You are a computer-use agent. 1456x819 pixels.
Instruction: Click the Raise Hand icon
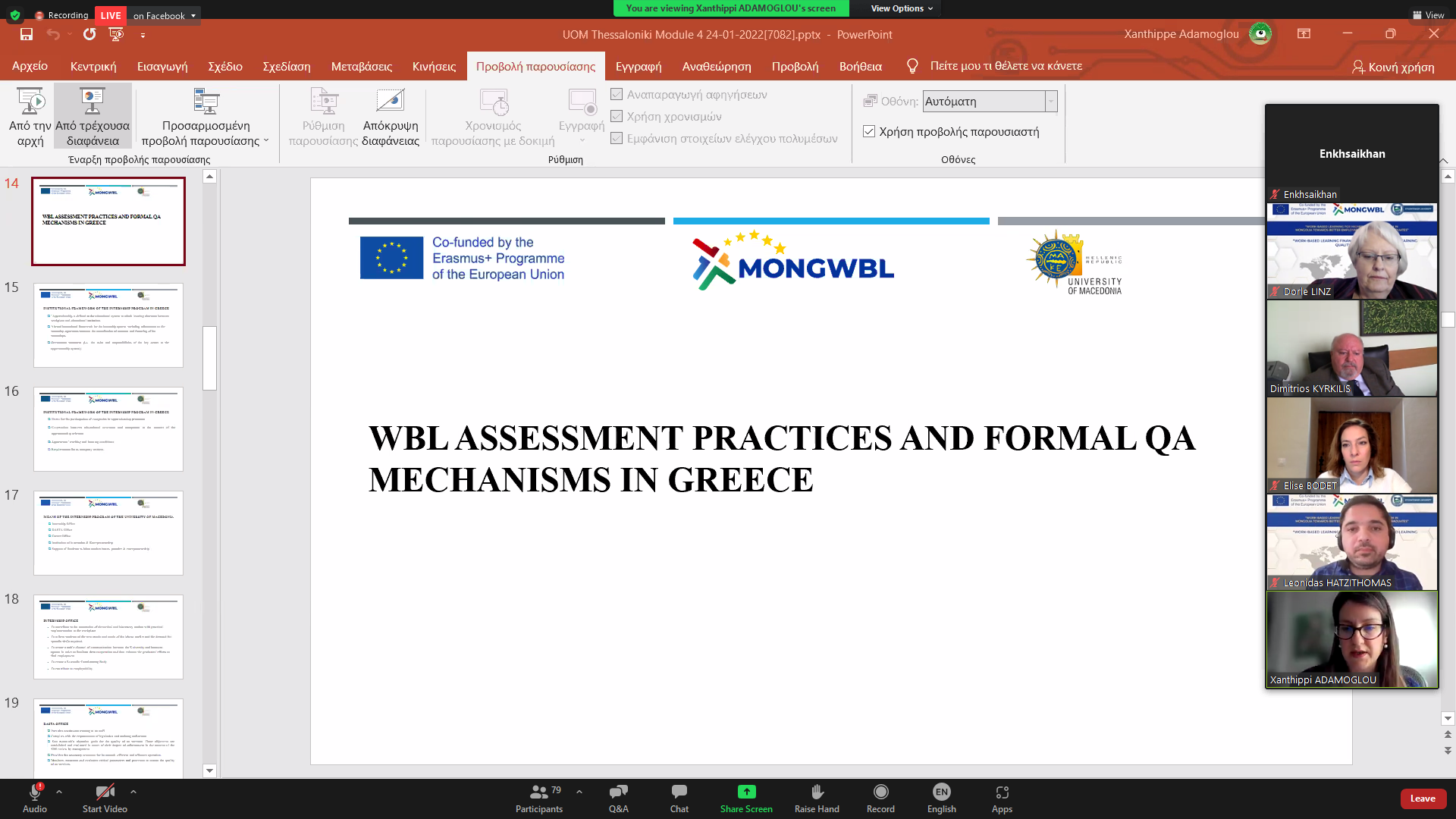click(817, 792)
